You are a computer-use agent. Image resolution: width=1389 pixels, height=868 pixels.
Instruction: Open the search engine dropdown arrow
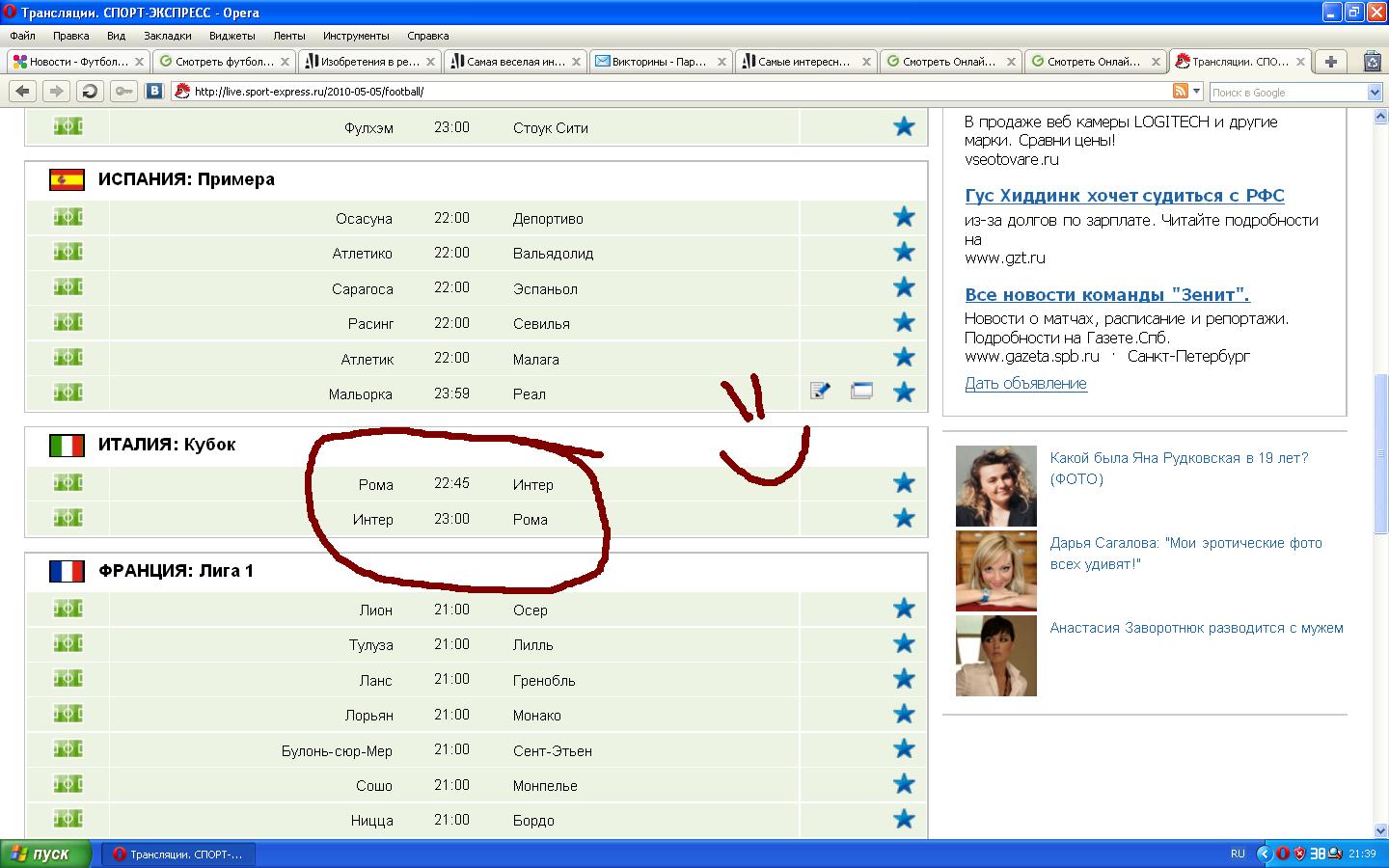pos(1375,93)
